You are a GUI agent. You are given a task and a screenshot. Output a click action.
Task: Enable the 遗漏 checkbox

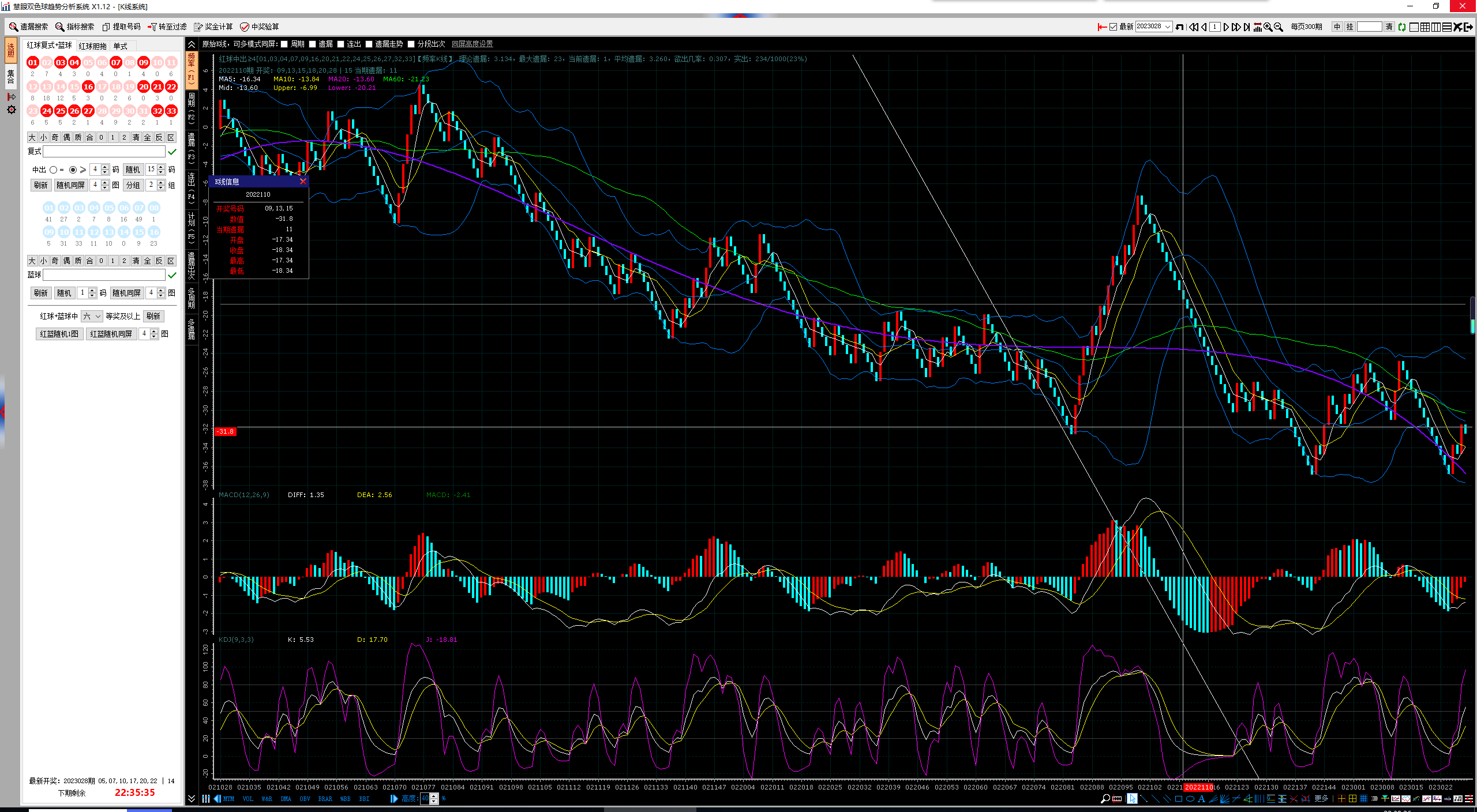click(x=312, y=44)
